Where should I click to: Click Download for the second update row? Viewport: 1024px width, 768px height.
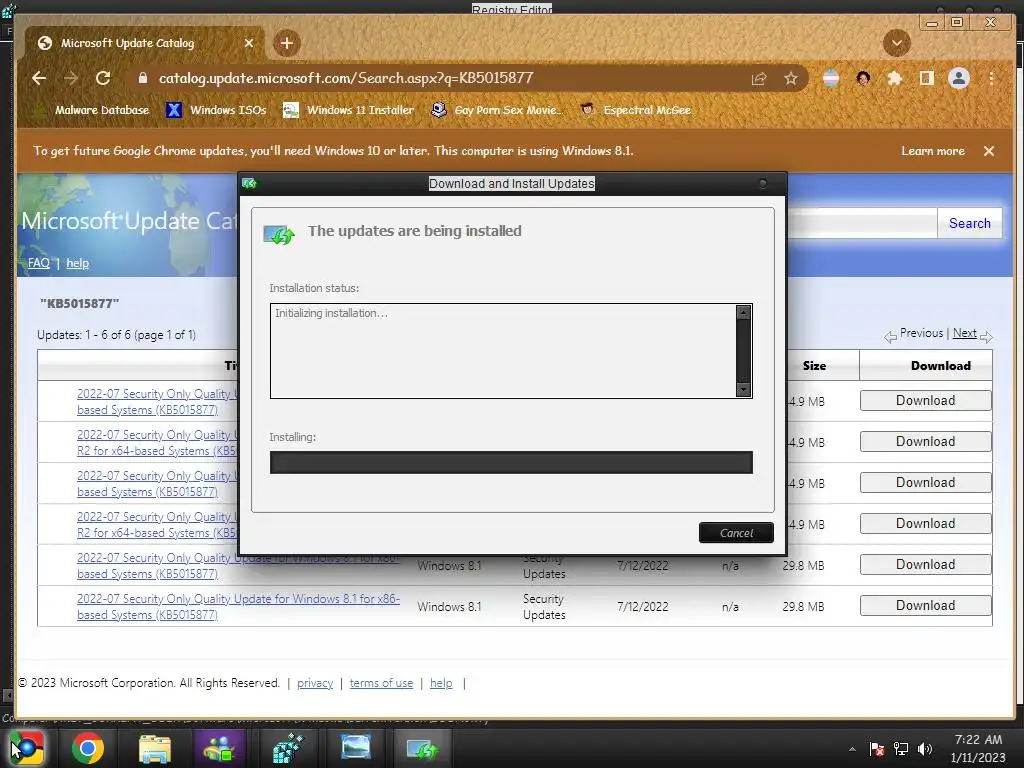[925, 442]
